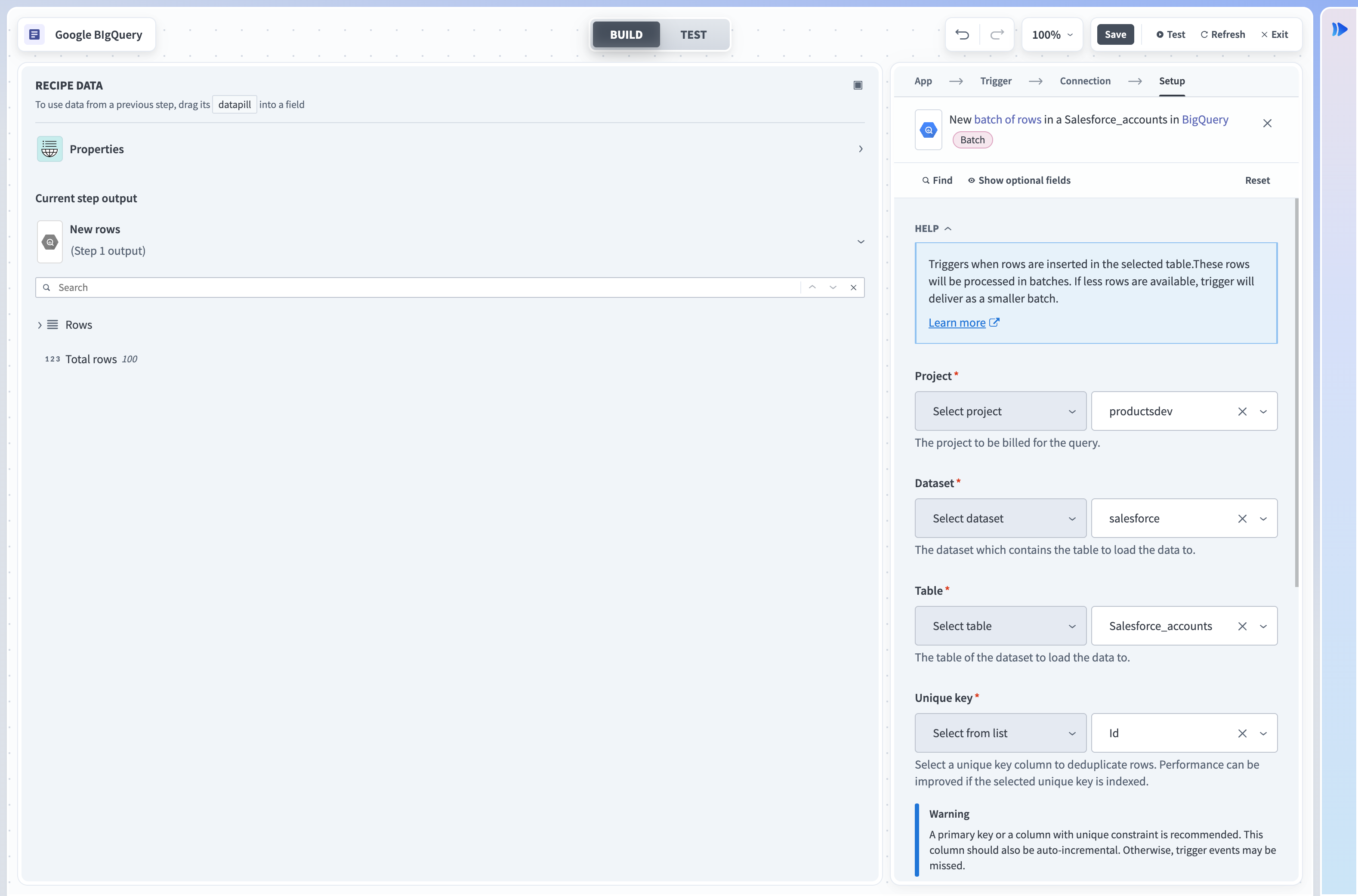Screen dimensions: 1358x896
Task: Select the Total rows datapill
Action: coord(91,359)
